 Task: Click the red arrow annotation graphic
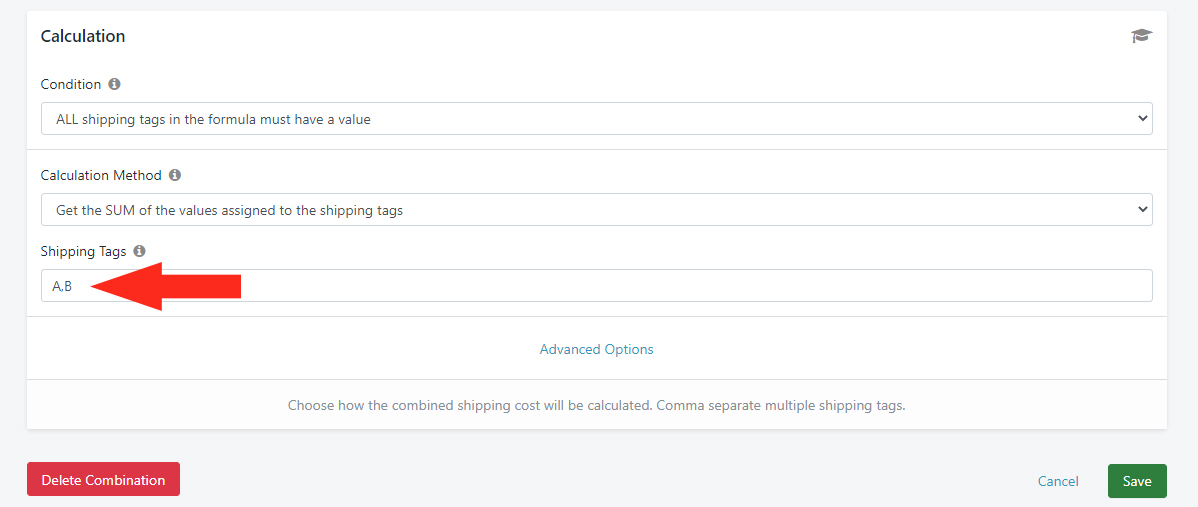point(166,286)
